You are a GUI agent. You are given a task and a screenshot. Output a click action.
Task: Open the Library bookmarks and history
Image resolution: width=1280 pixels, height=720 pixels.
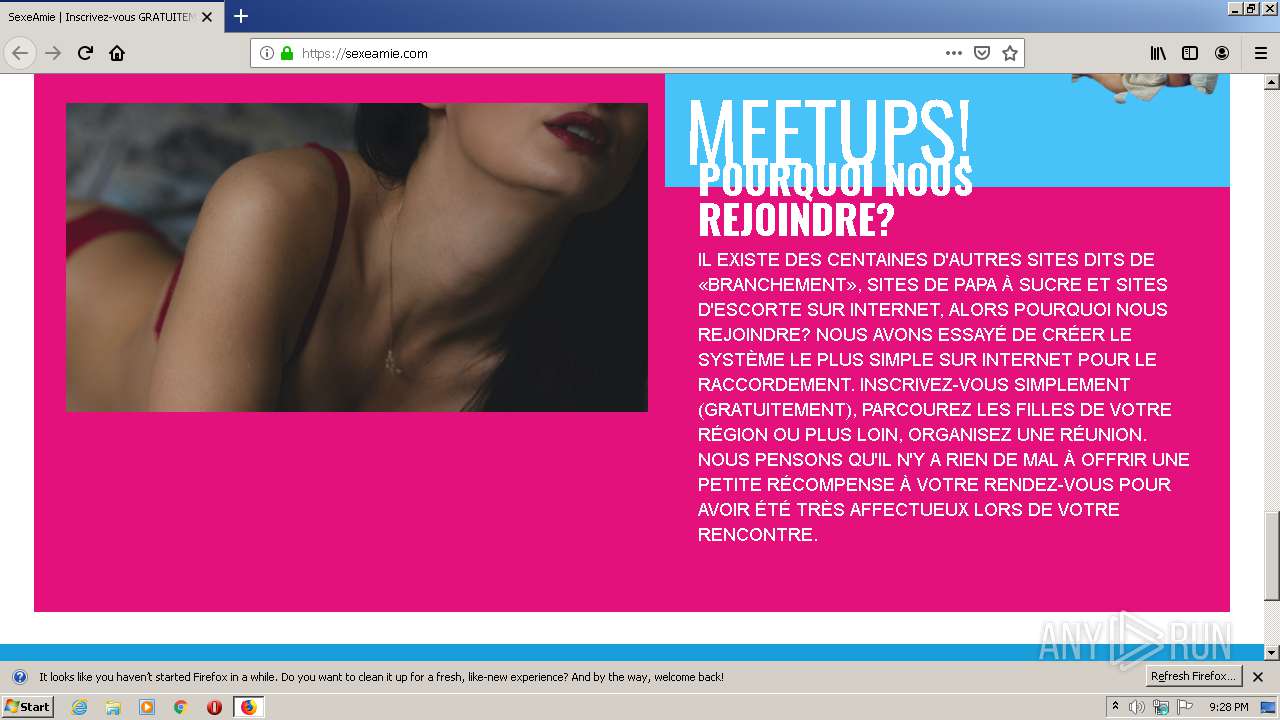1158,53
